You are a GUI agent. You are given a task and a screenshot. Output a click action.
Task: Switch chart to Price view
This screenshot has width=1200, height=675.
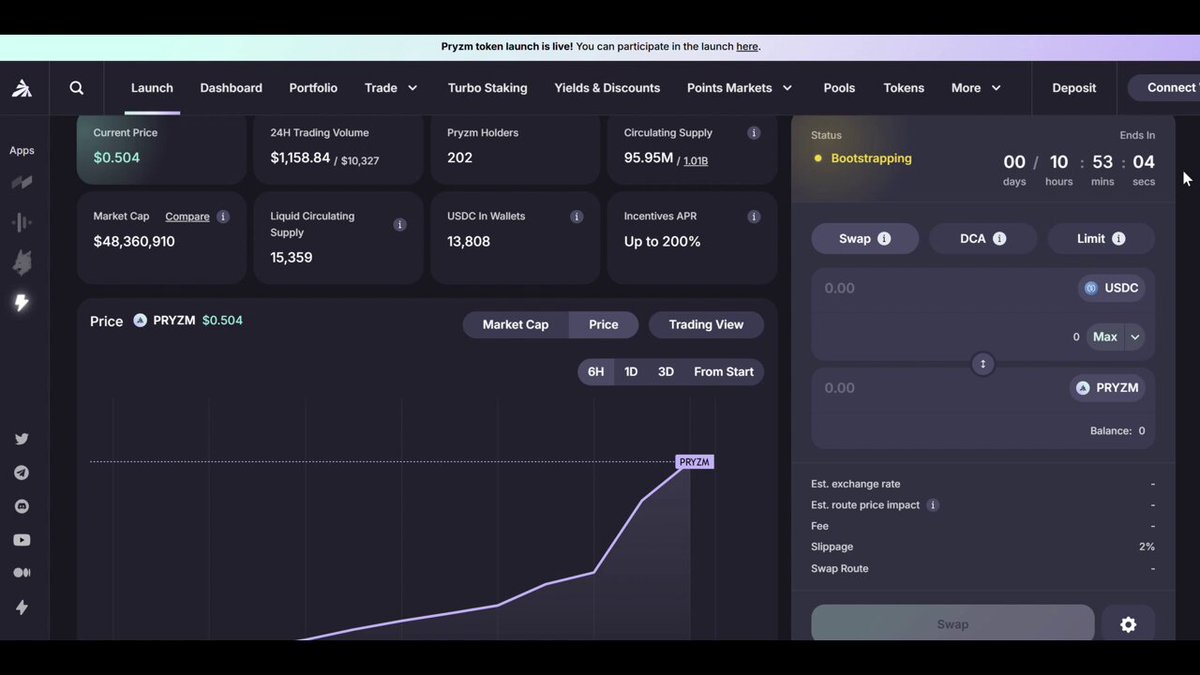(604, 325)
